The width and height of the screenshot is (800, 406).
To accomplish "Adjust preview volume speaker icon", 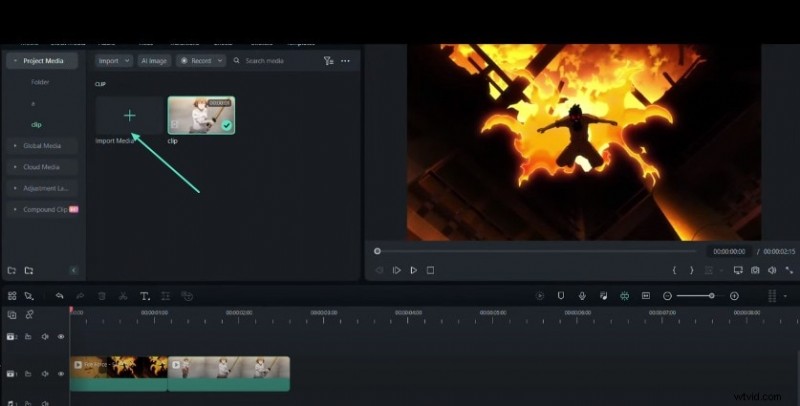I will [x=772, y=270].
